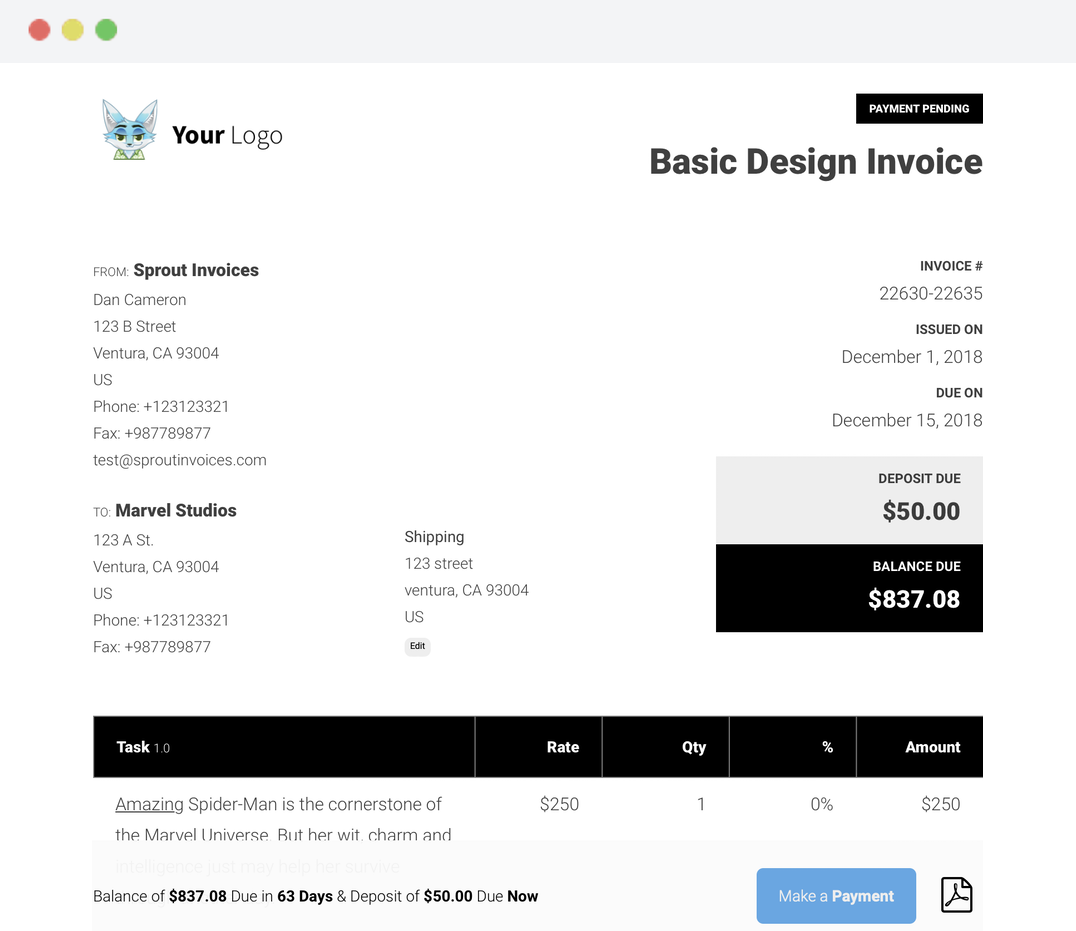Select invoice number 22630-22635
Viewport: 1076px width, 931px height.
coord(931,293)
